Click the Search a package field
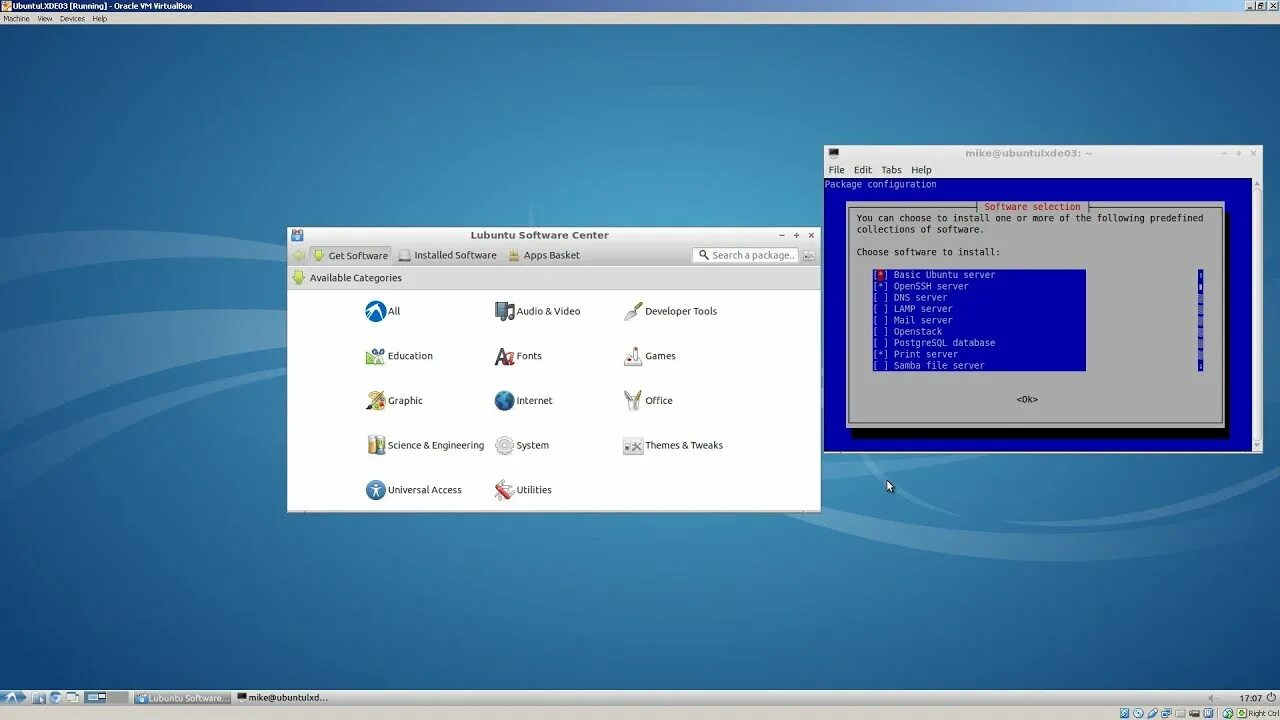This screenshot has height=720, width=1280. [x=746, y=256]
